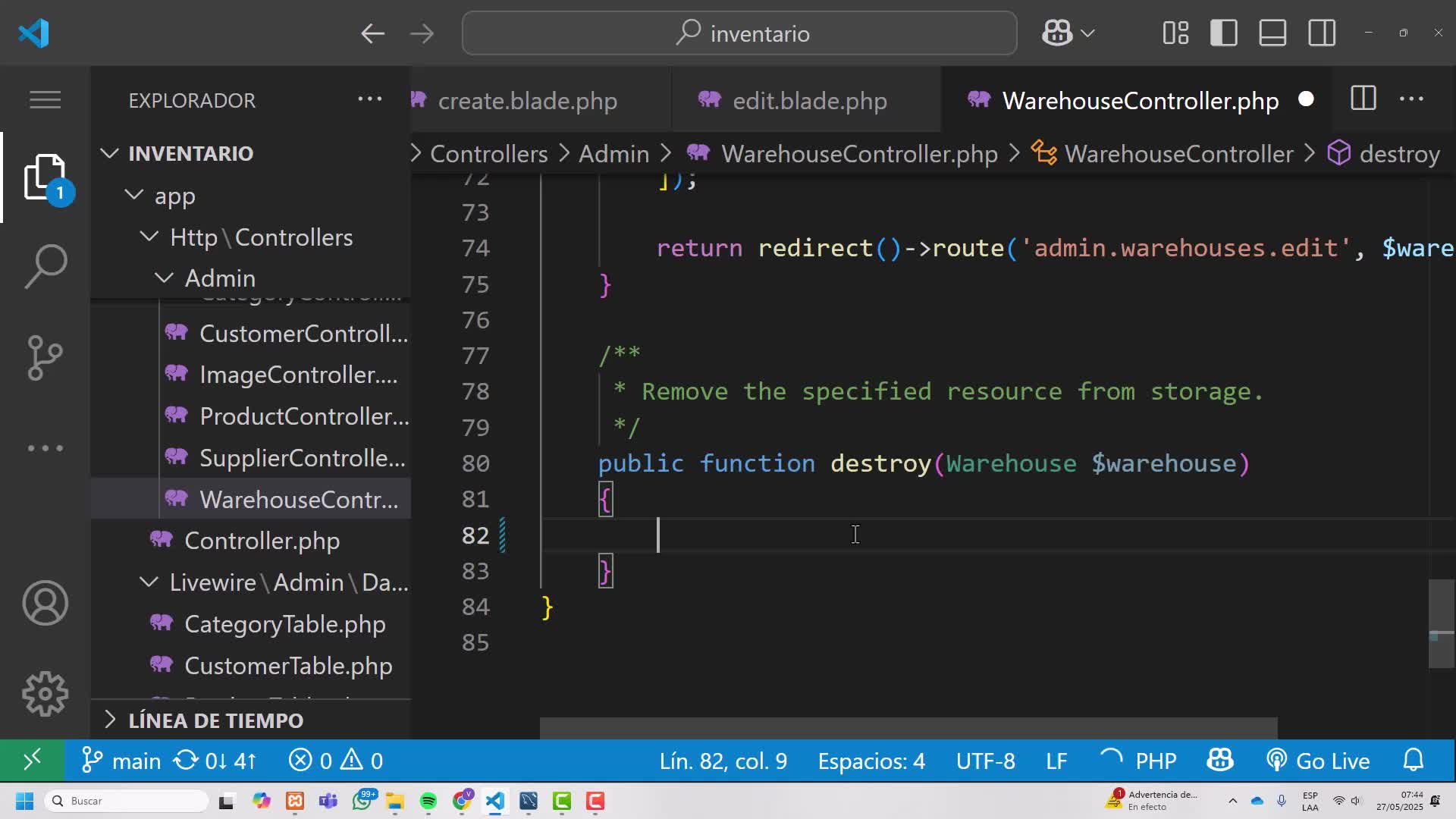Go back with the left arrow
This screenshot has height=819, width=1456.
pos(372,33)
